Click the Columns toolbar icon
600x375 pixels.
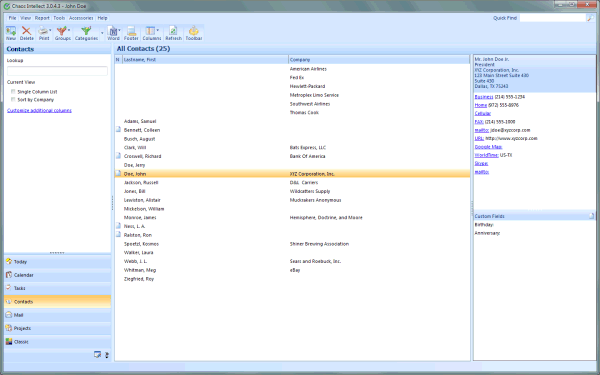pyautogui.click(x=150, y=31)
